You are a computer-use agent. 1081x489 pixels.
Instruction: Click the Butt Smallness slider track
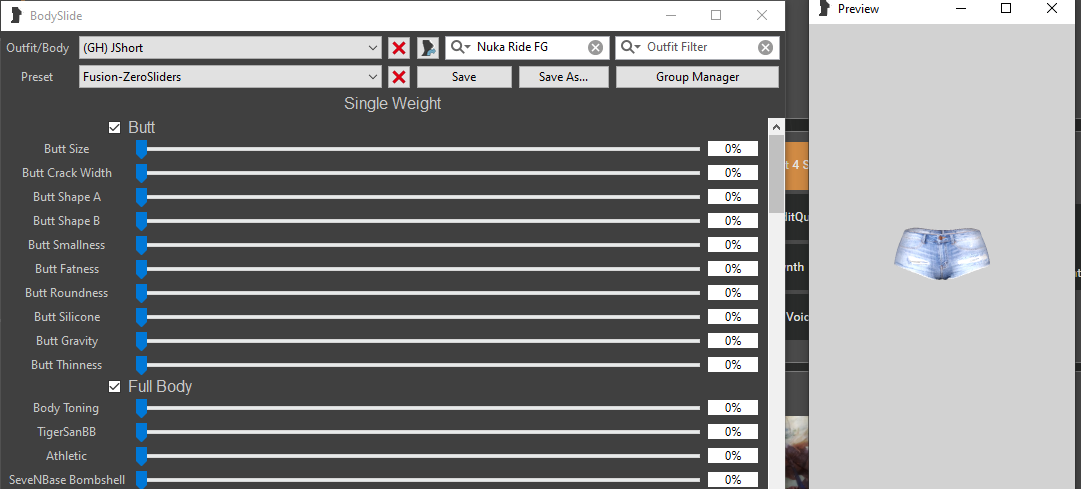(x=418, y=245)
